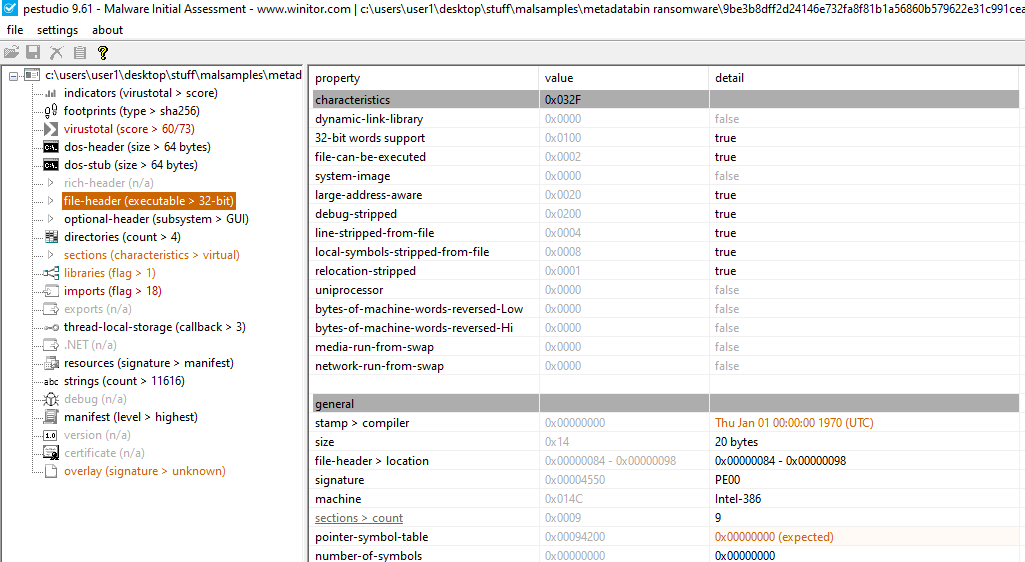
Task: Click the strings abc icon
Action: [51, 381]
